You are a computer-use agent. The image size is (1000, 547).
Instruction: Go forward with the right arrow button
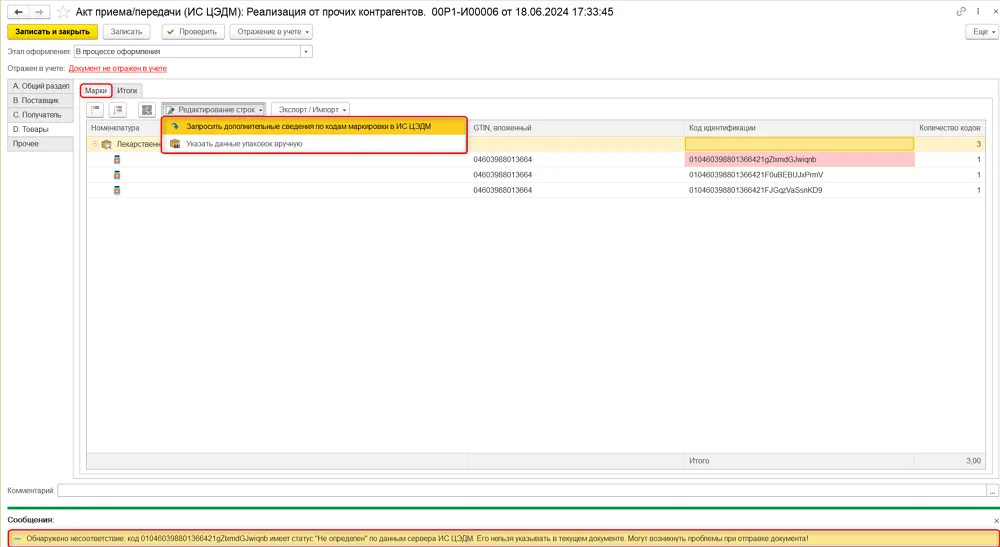(x=39, y=12)
